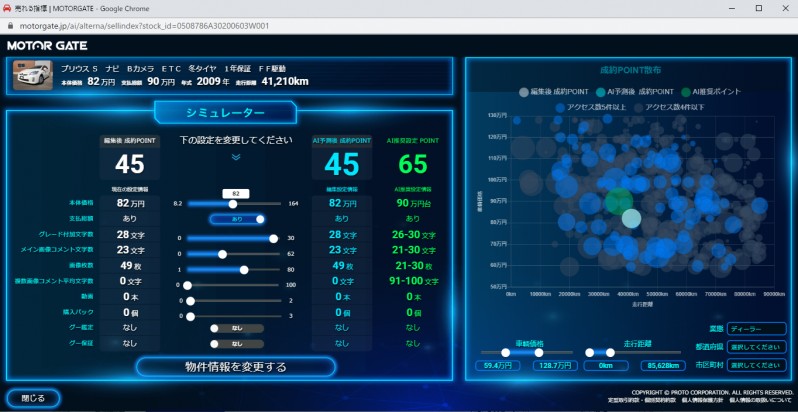
Task: Click the site lock icon in address bar
Action: pos(11,26)
